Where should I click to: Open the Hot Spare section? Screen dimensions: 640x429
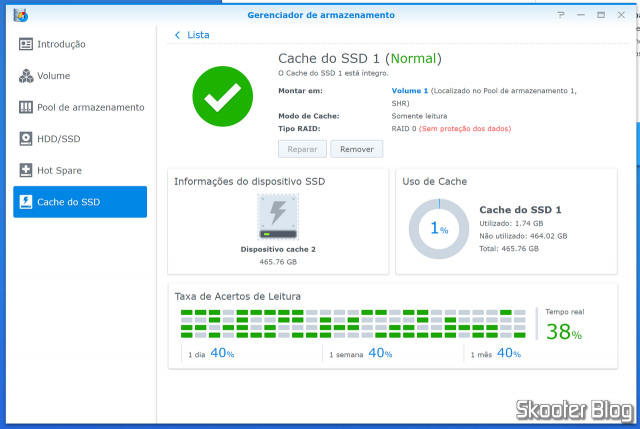[80, 170]
